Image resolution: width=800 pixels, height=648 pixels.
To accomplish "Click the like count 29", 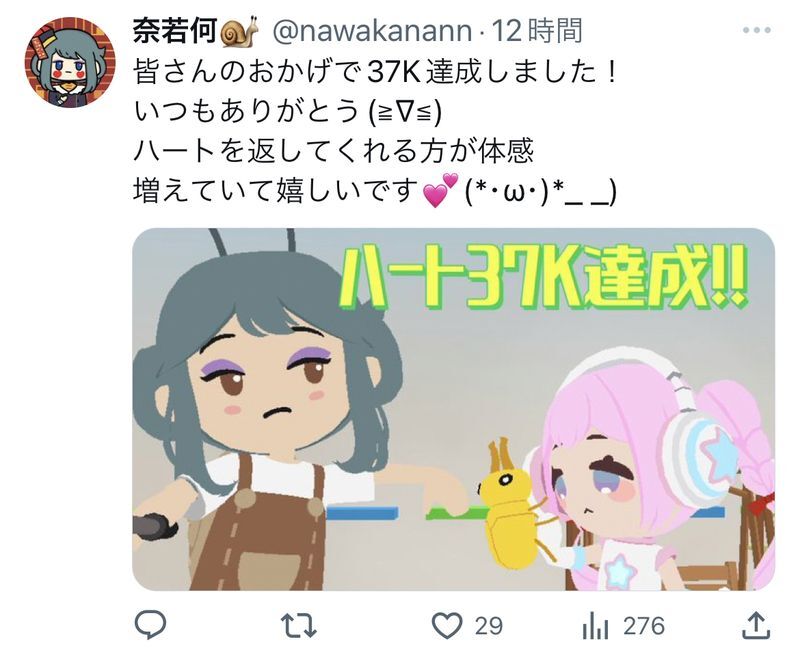I will (489, 626).
